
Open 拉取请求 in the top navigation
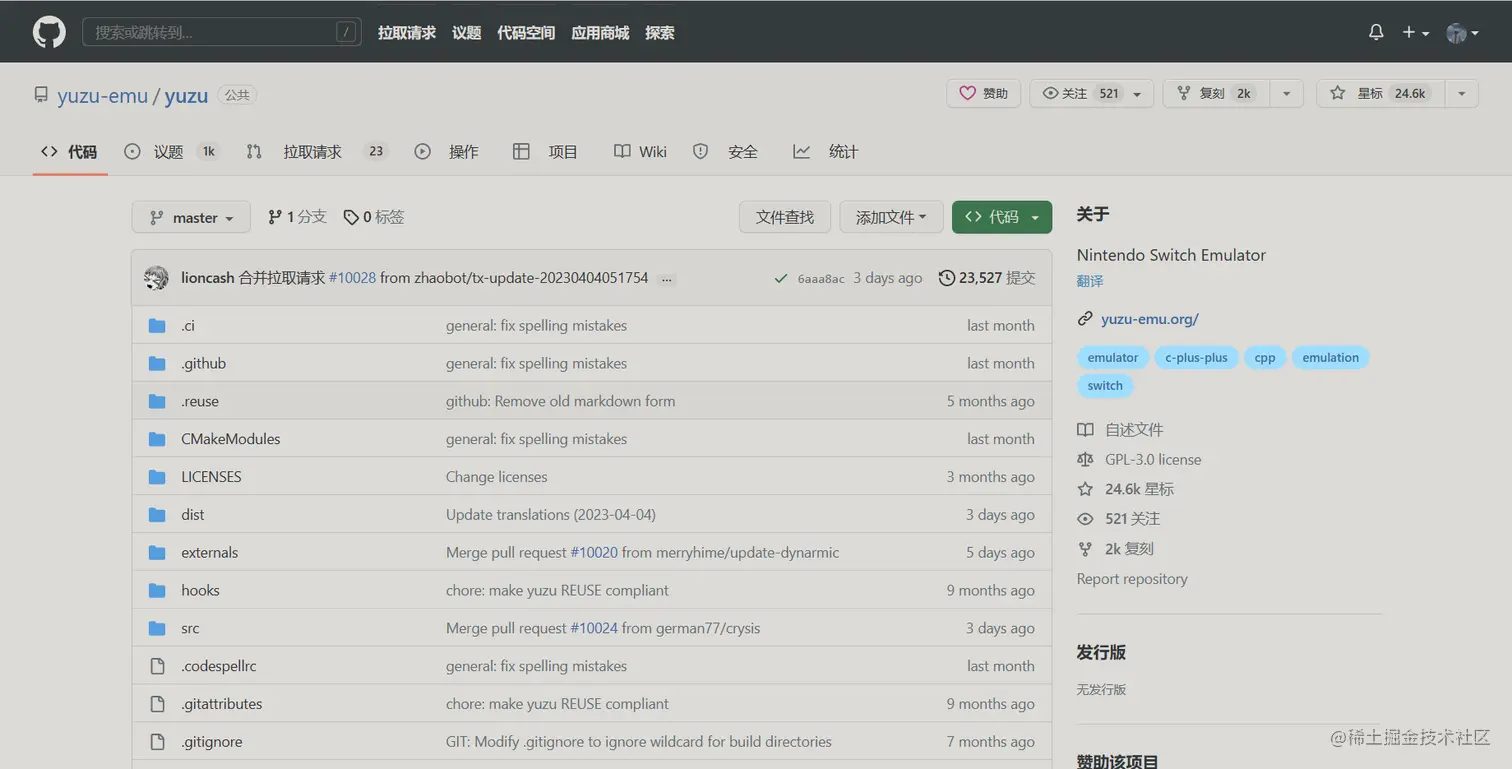(x=407, y=32)
